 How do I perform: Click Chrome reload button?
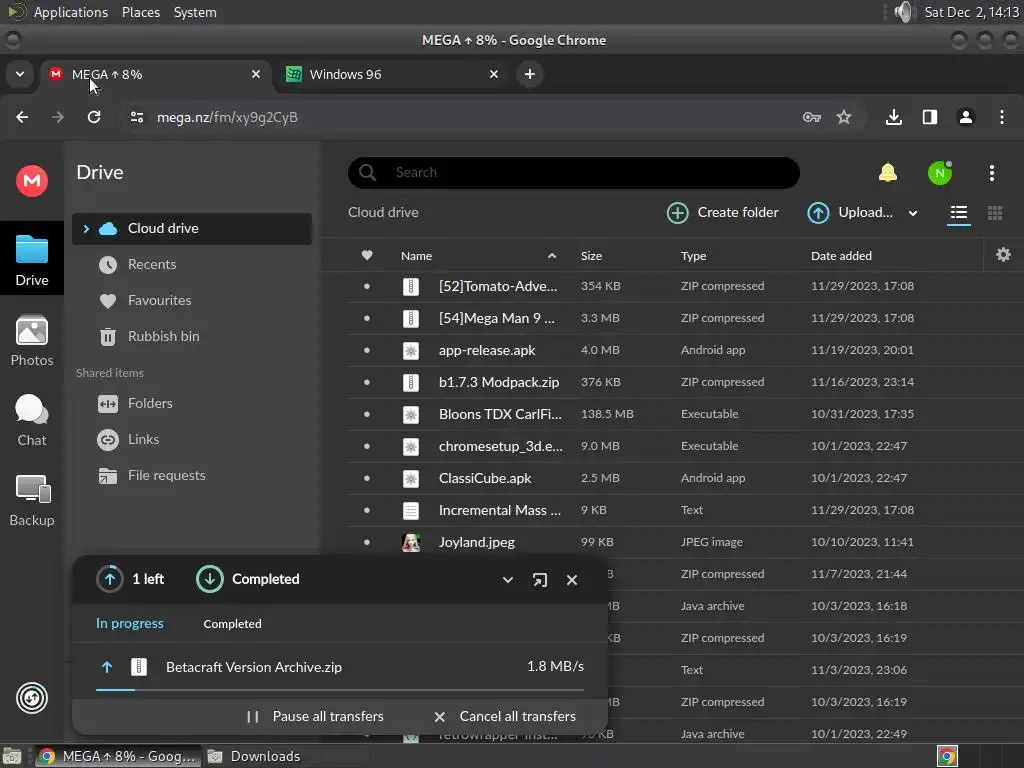[x=94, y=117]
